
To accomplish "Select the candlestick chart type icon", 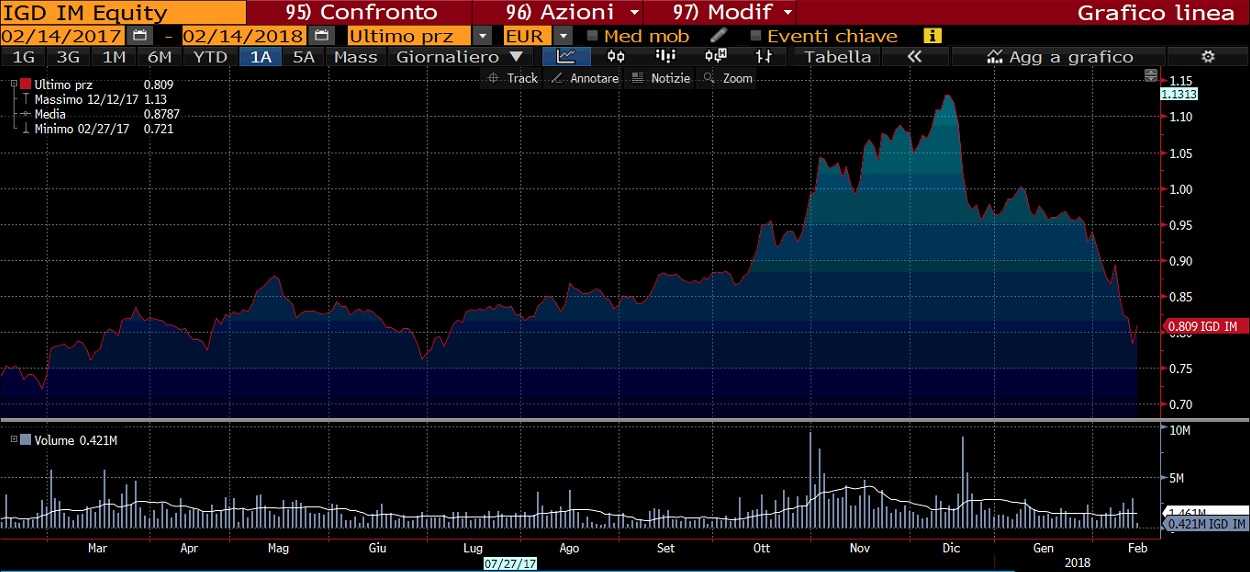I will 617,56.
